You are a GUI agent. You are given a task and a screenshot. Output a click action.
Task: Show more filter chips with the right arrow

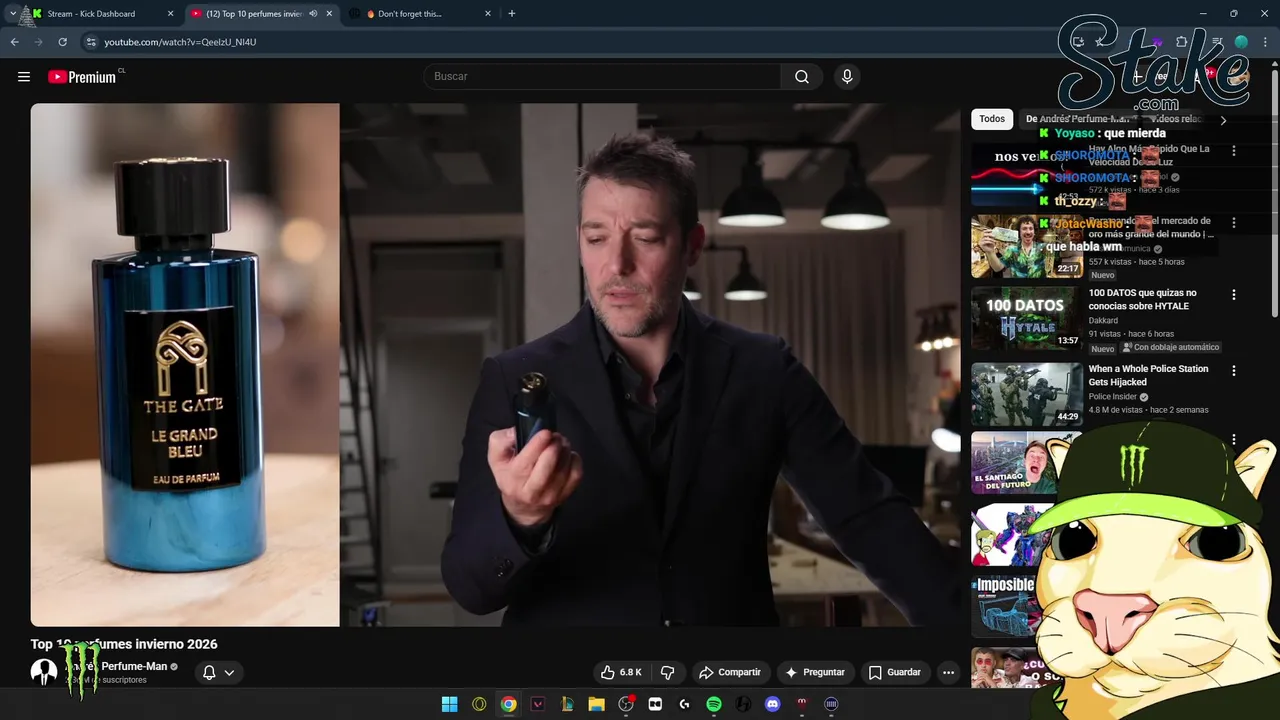(x=1222, y=120)
